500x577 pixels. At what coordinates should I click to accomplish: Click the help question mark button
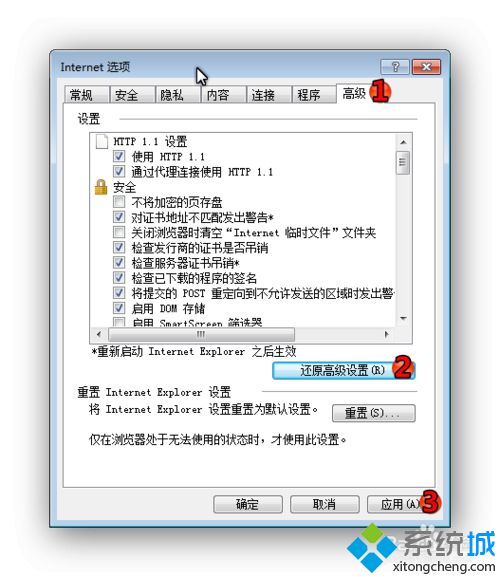[x=395, y=67]
